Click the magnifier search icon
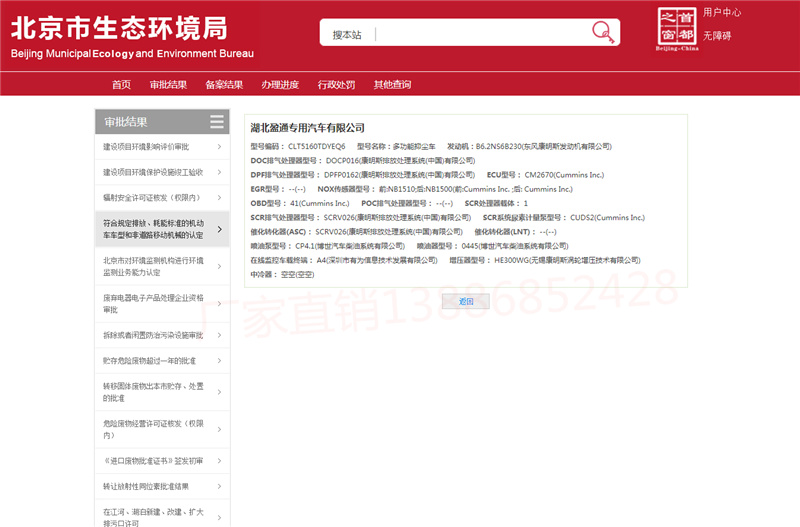 click(603, 33)
